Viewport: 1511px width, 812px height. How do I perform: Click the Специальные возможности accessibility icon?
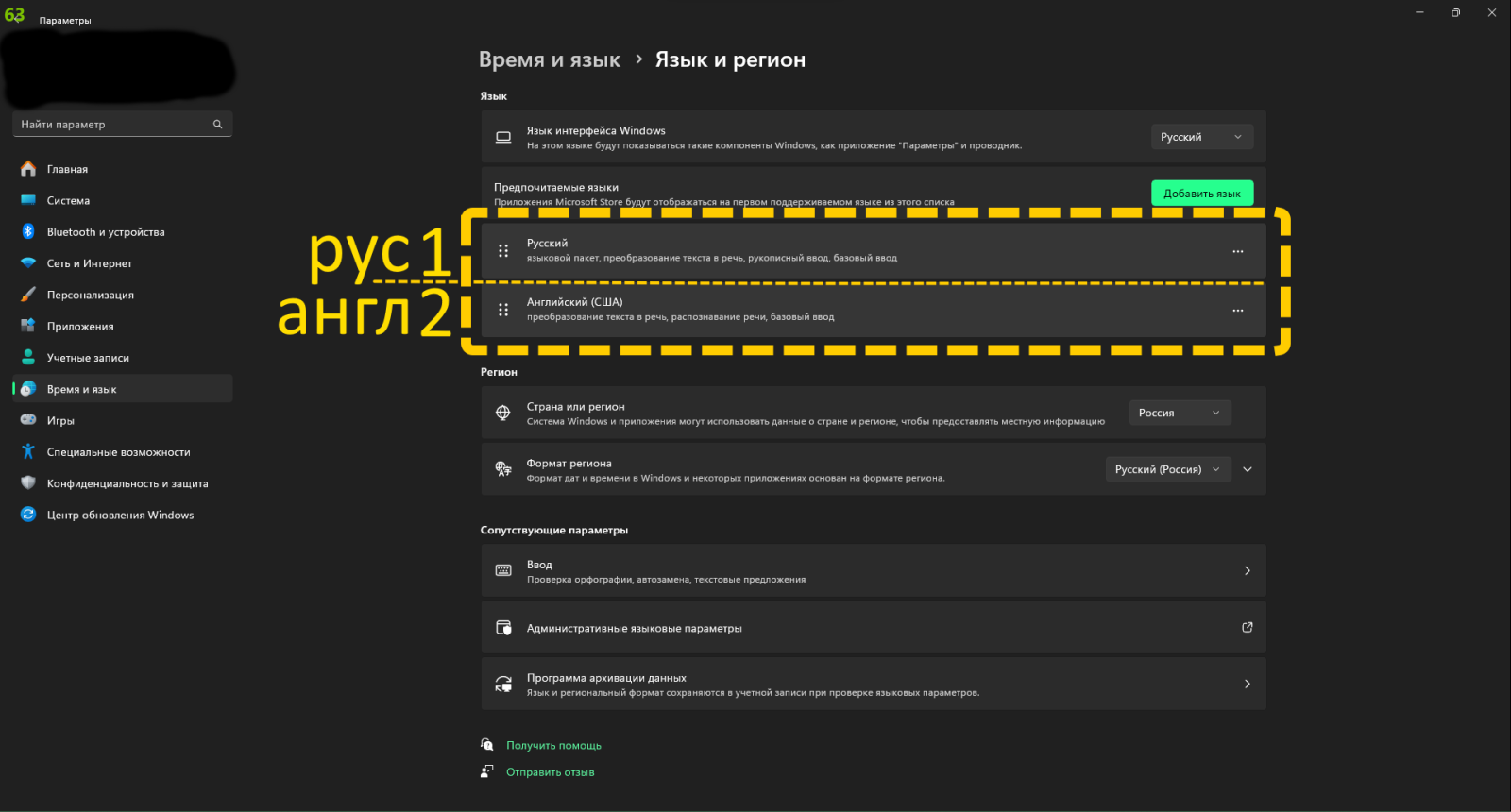[28, 451]
